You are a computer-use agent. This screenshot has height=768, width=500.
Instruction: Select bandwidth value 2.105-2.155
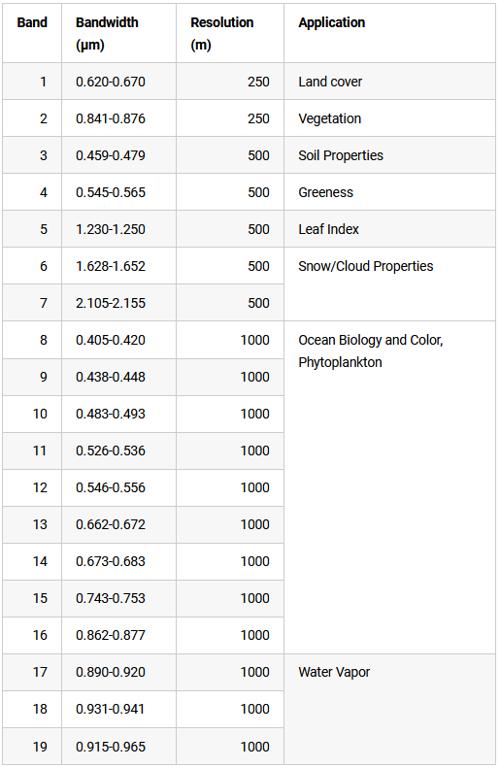(x=111, y=303)
